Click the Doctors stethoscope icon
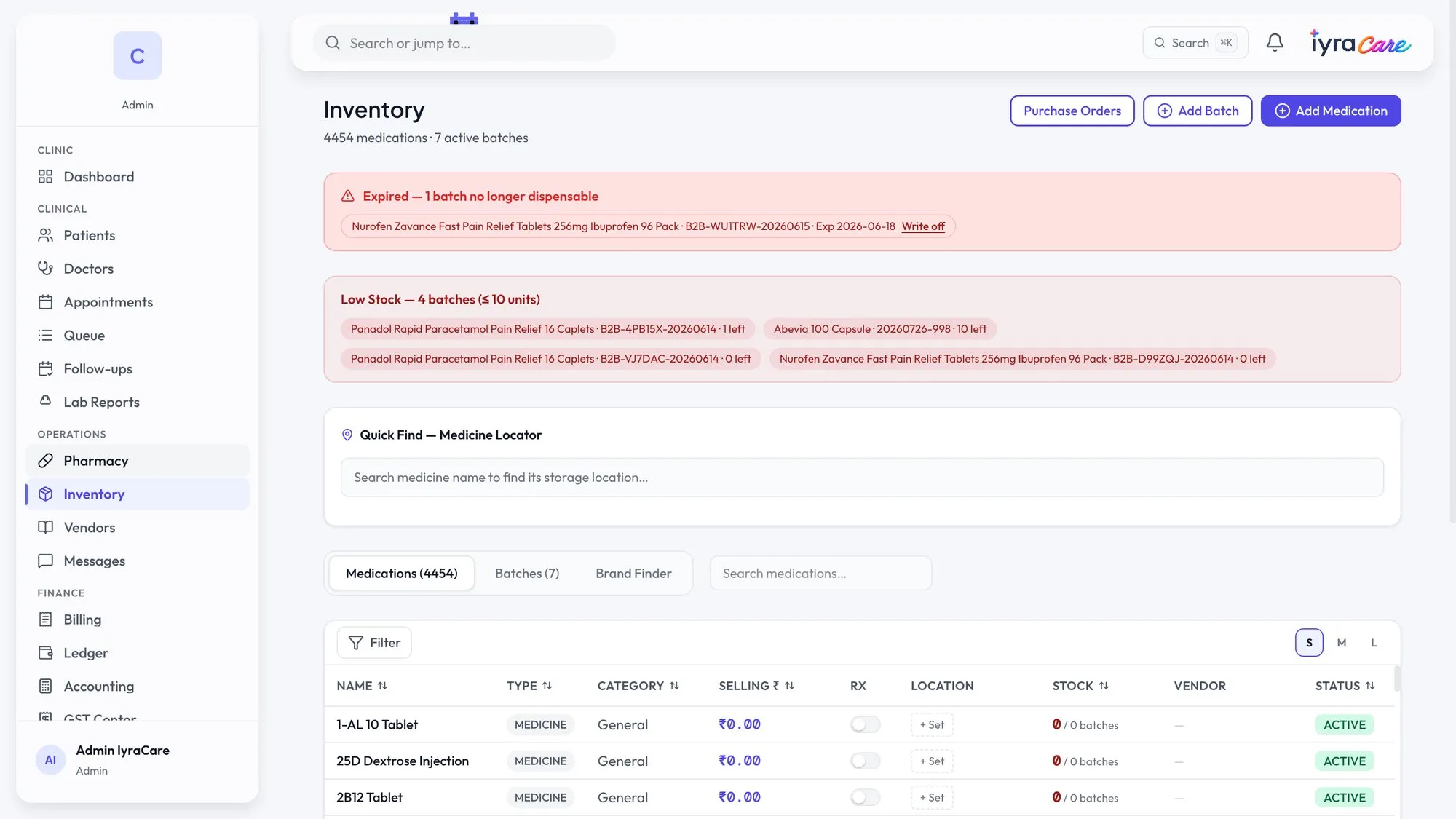 pyautogui.click(x=45, y=269)
